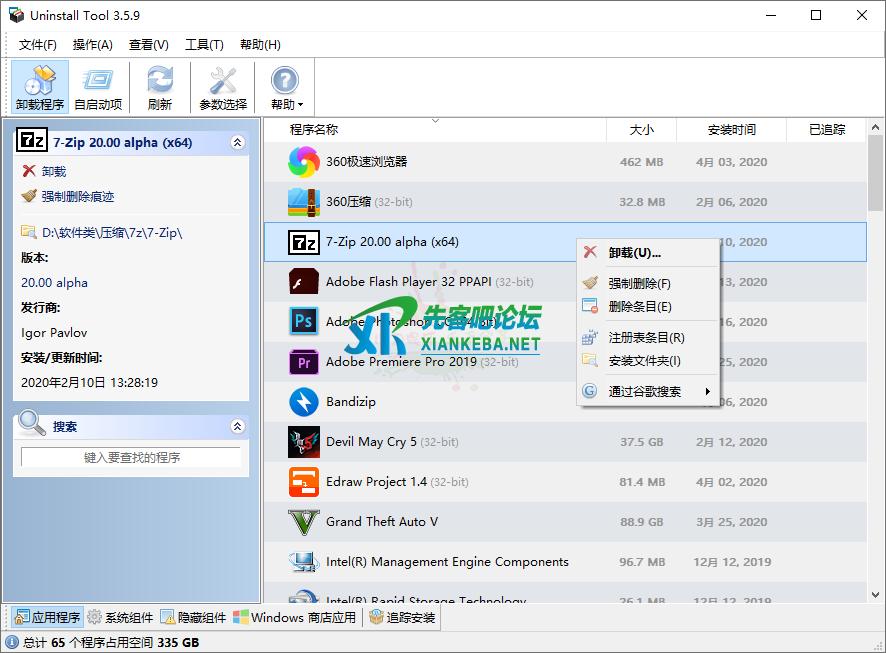The width and height of the screenshot is (886, 653).
Task: Open the 工具(T) menu
Action: point(204,45)
